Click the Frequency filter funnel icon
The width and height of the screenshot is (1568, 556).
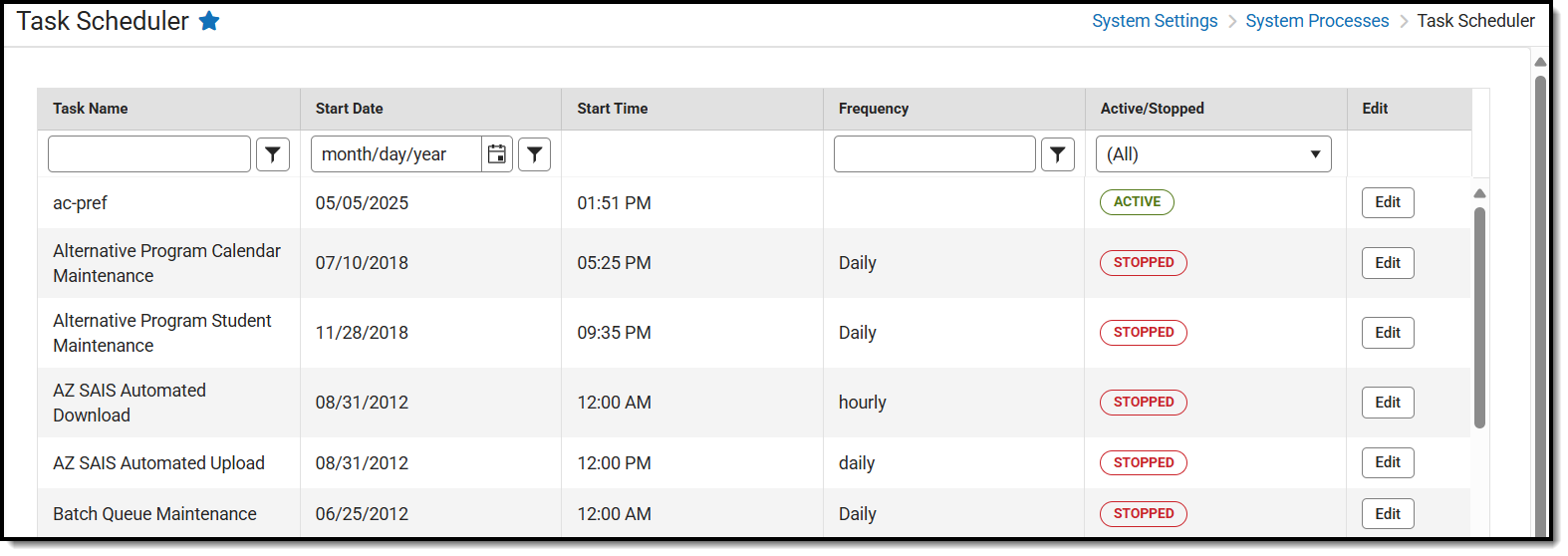tap(1058, 154)
